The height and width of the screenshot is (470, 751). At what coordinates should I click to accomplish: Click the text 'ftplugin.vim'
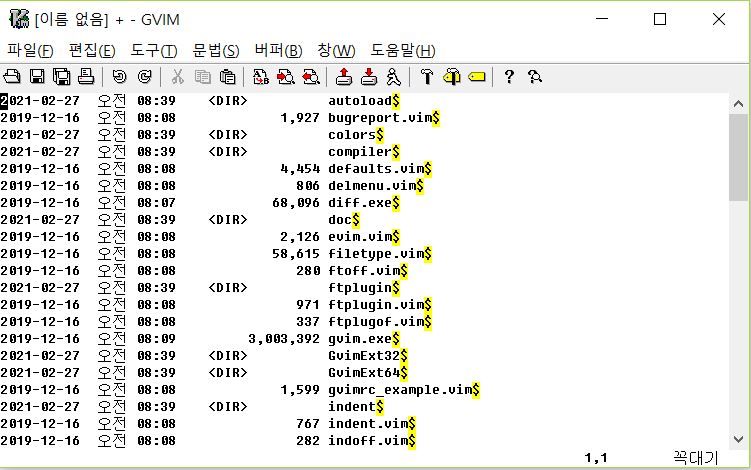point(376,305)
